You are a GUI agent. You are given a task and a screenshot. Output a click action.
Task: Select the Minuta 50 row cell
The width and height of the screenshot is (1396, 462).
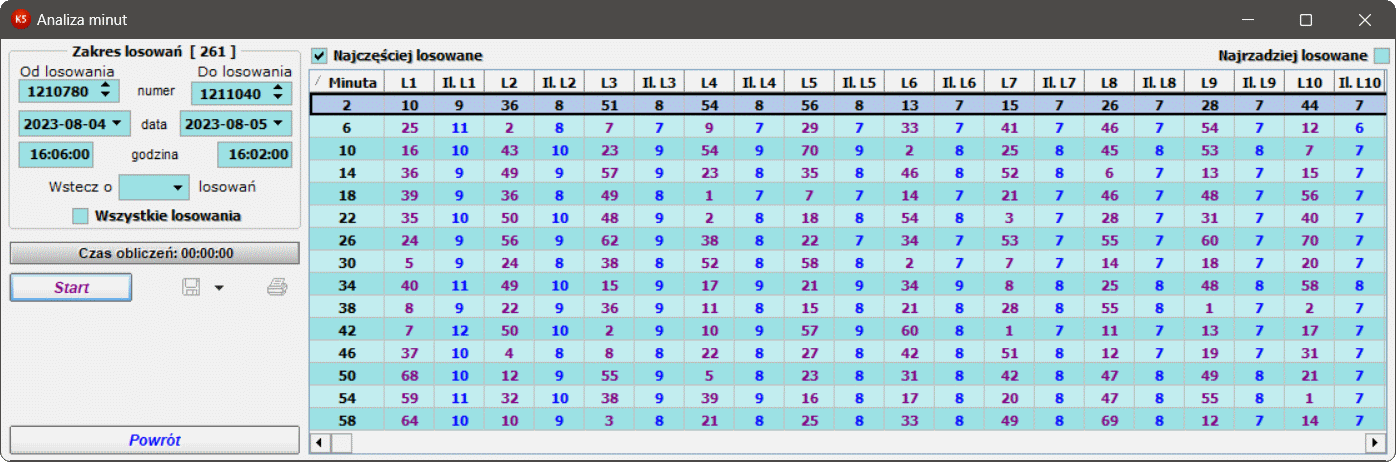(346, 375)
